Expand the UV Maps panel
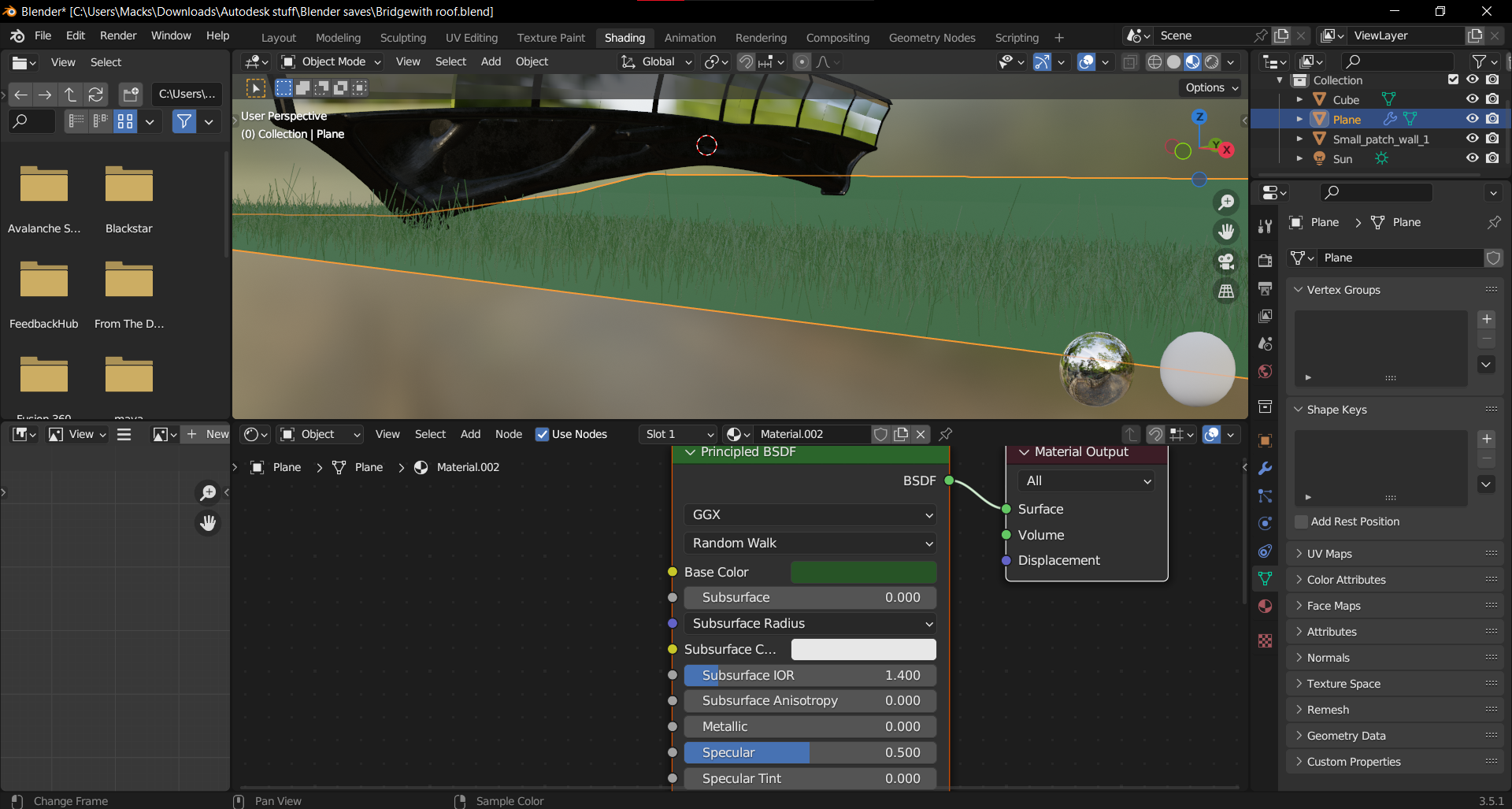This screenshot has width=1512, height=809. click(x=1395, y=554)
